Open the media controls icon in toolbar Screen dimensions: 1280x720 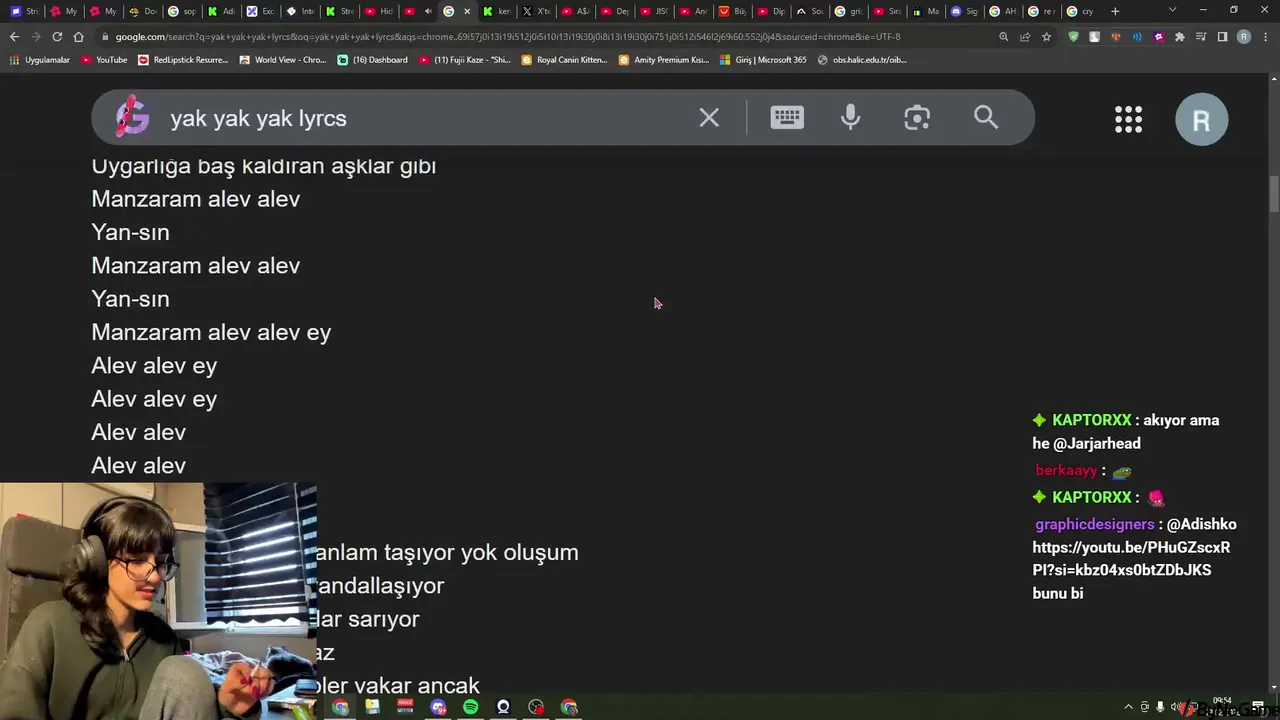(x=1201, y=37)
